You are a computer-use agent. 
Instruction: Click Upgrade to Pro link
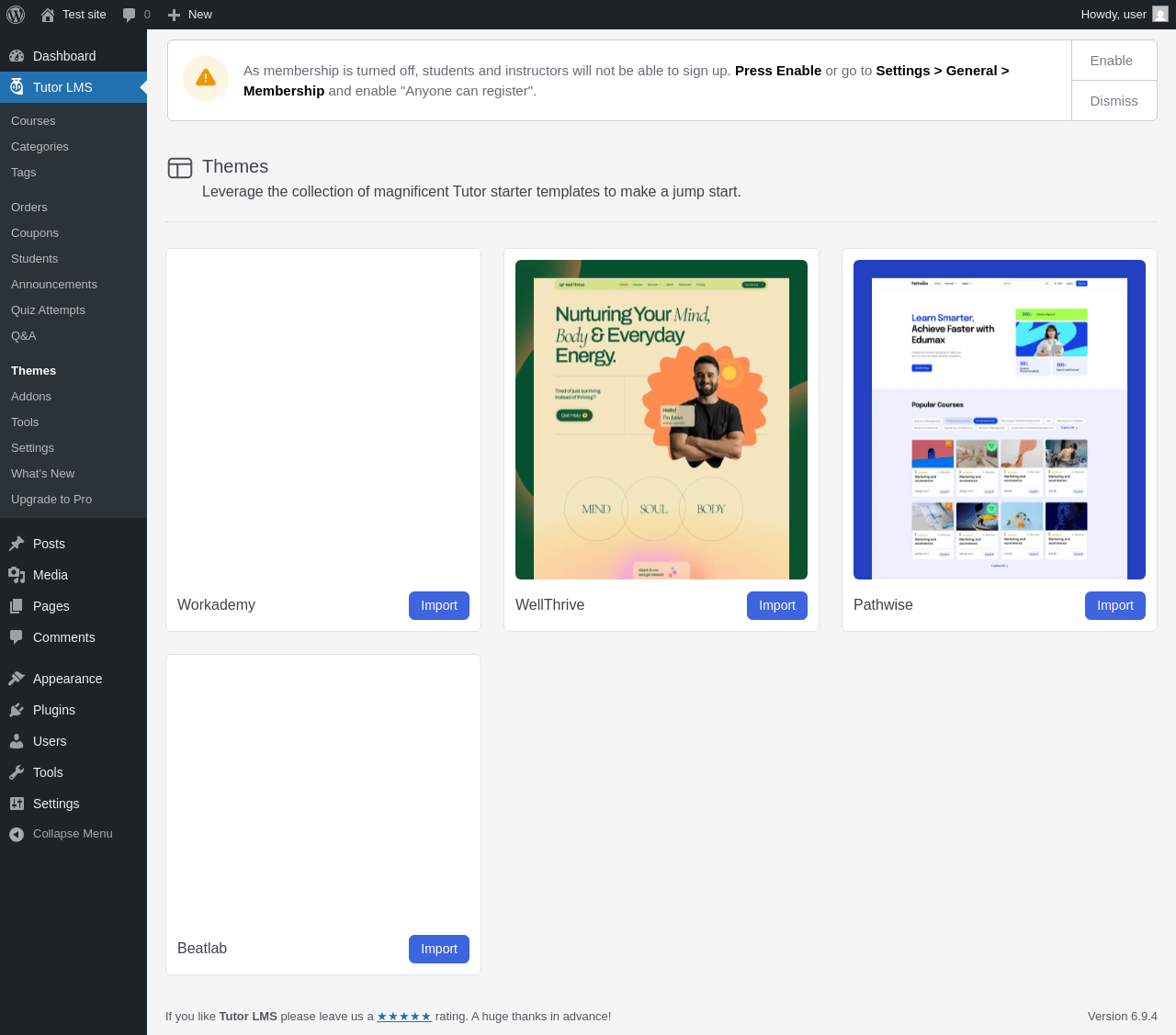(x=51, y=500)
